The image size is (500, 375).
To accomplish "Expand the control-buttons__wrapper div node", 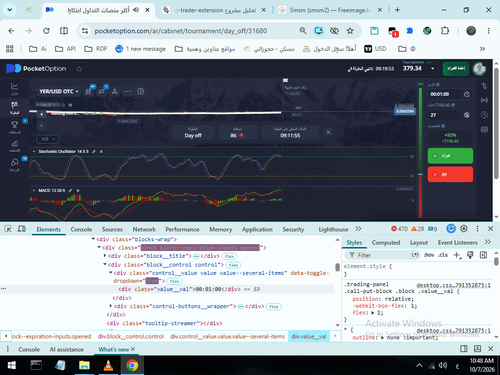I will pyautogui.click(x=111, y=306).
